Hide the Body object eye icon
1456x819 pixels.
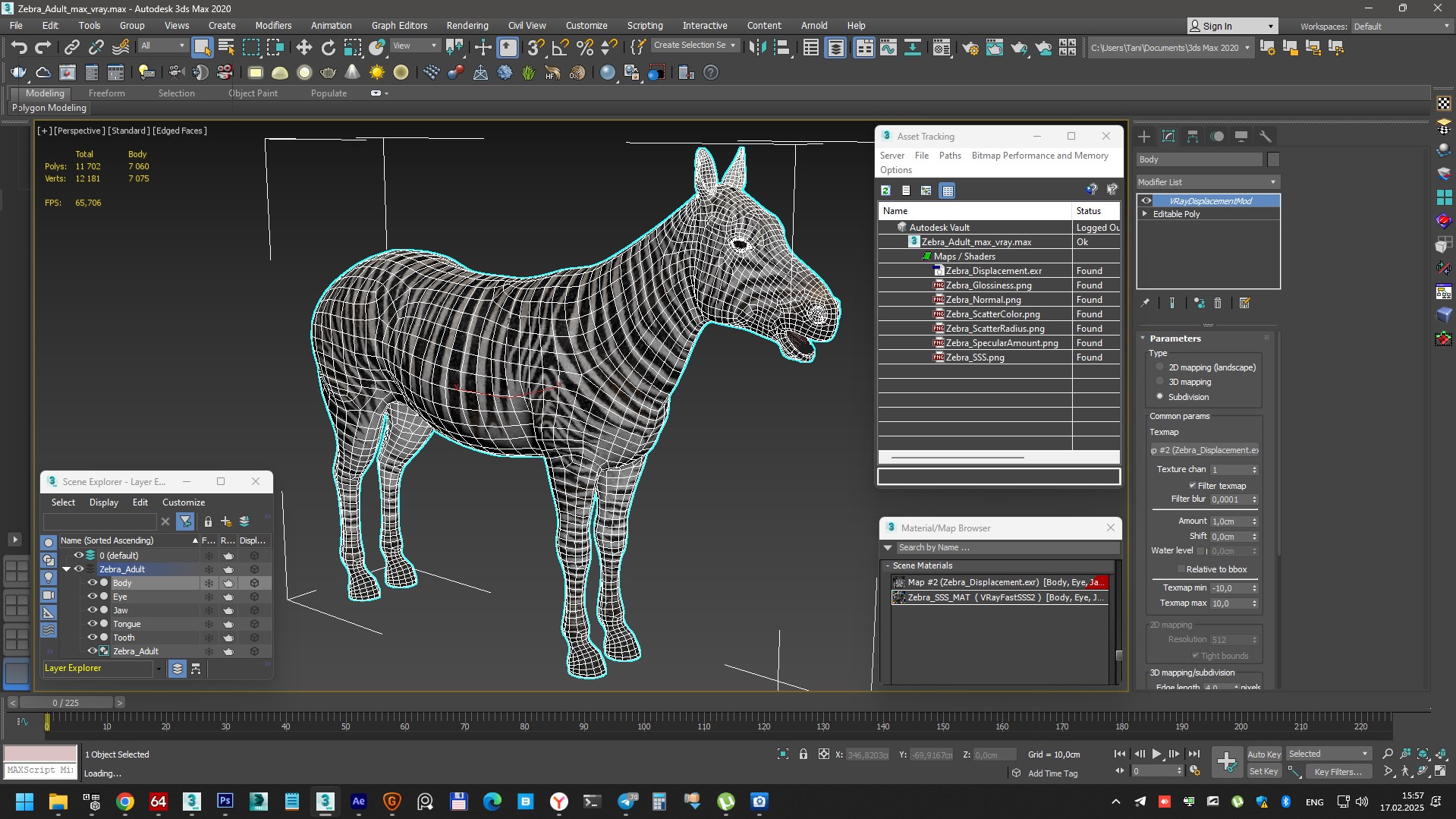(93, 583)
